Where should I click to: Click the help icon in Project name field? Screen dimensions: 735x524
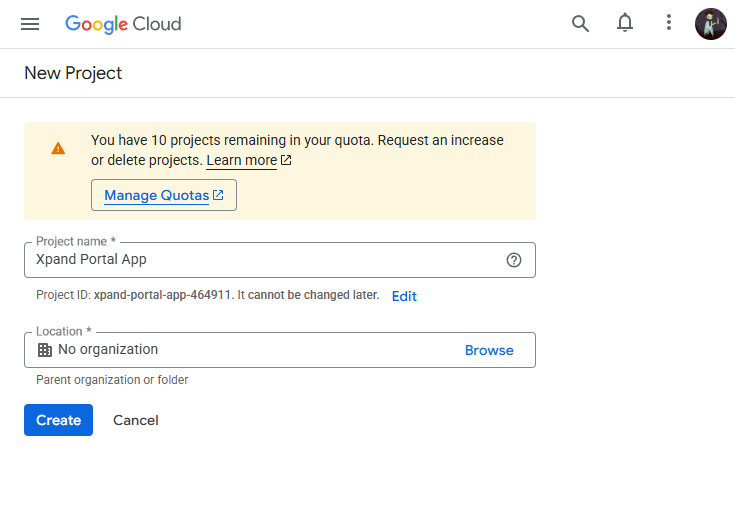pyautogui.click(x=514, y=260)
